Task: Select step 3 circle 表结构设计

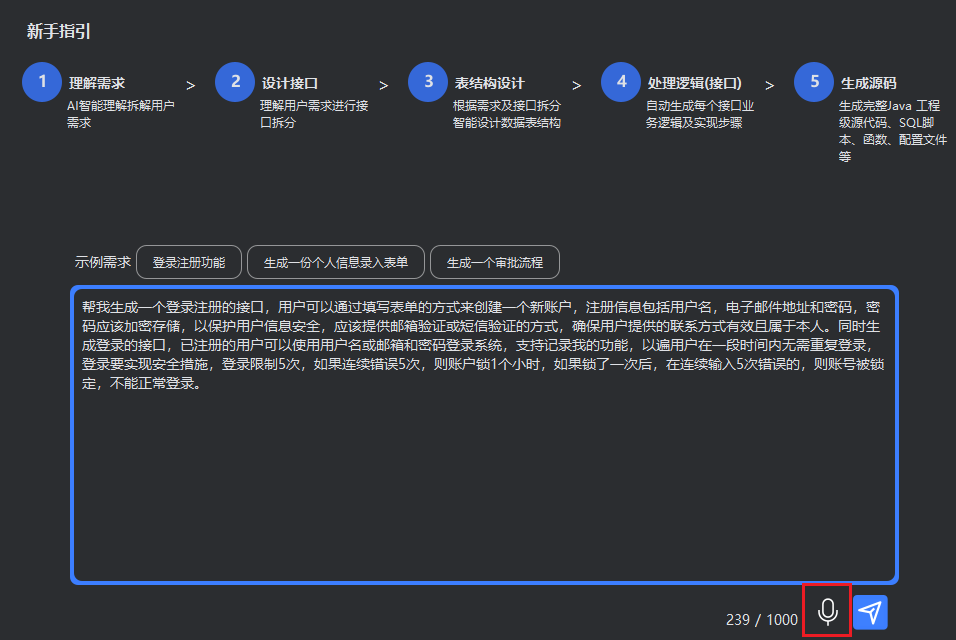Action: pyautogui.click(x=428, y=82)
